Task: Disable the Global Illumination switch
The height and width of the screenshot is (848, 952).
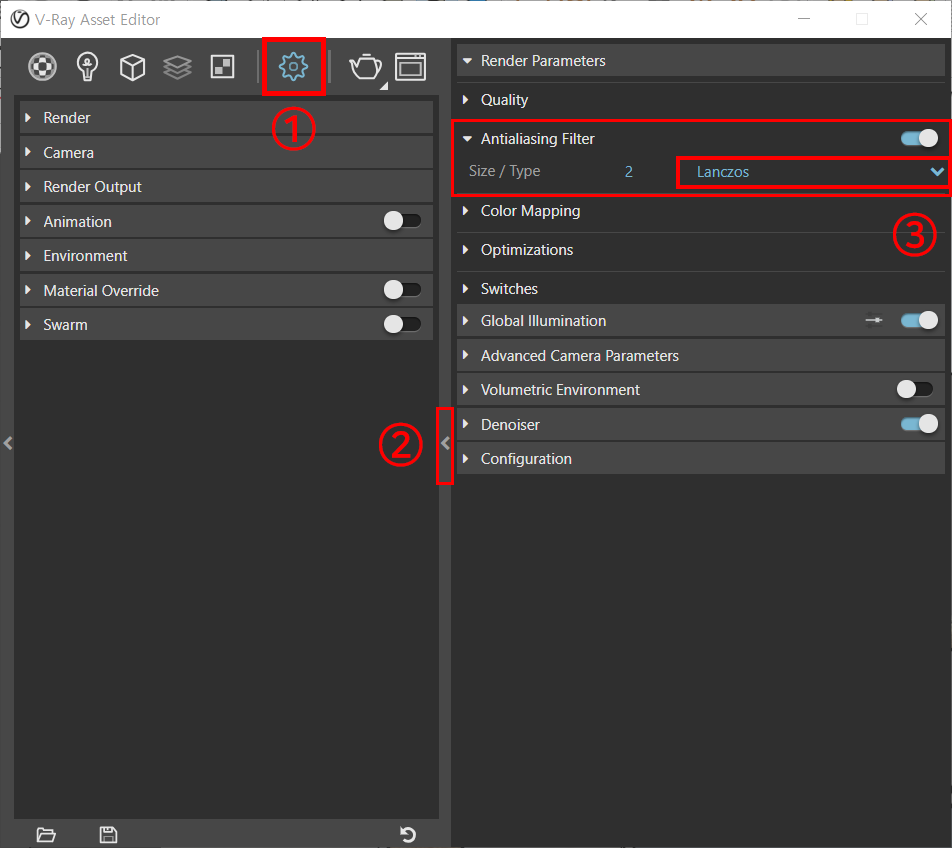Action: [919, 320]
